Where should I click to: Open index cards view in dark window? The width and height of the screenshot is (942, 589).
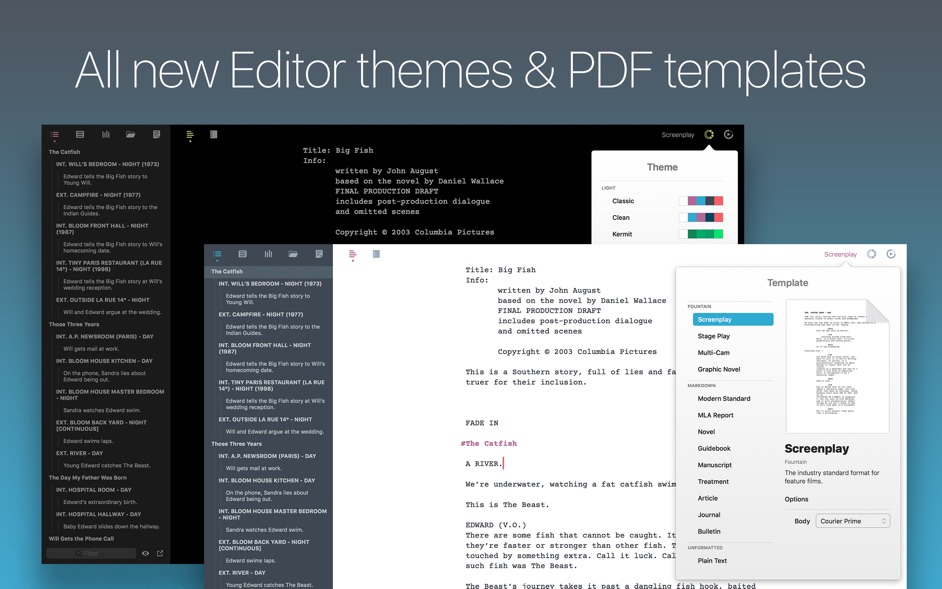tap(80, 135)
